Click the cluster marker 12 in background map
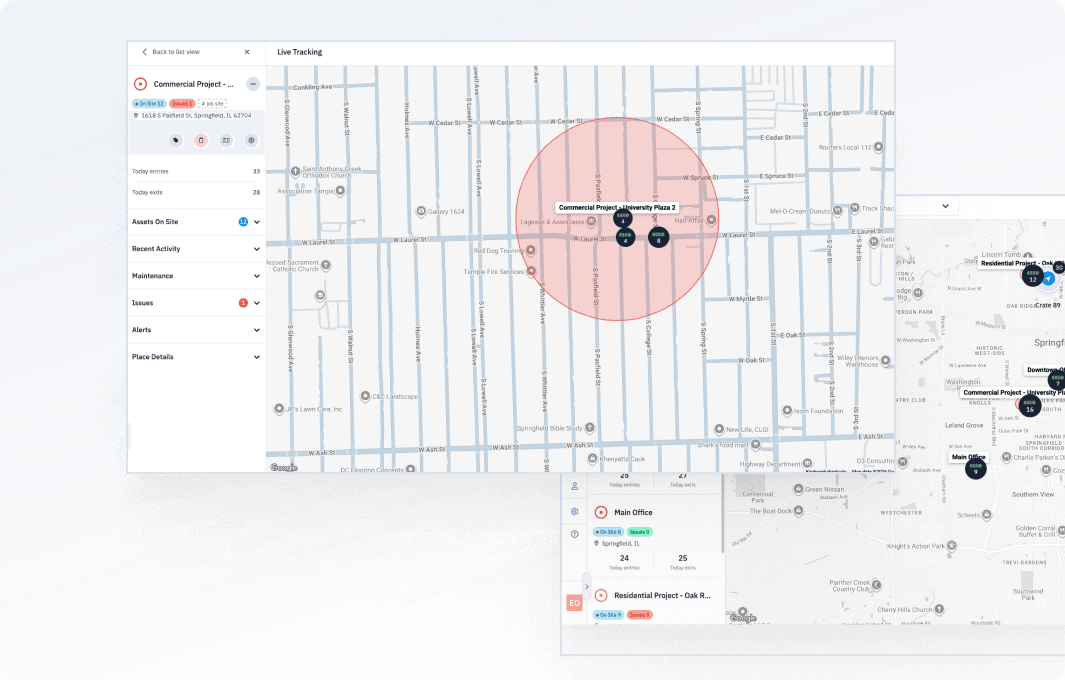 tap(1032, 276)
